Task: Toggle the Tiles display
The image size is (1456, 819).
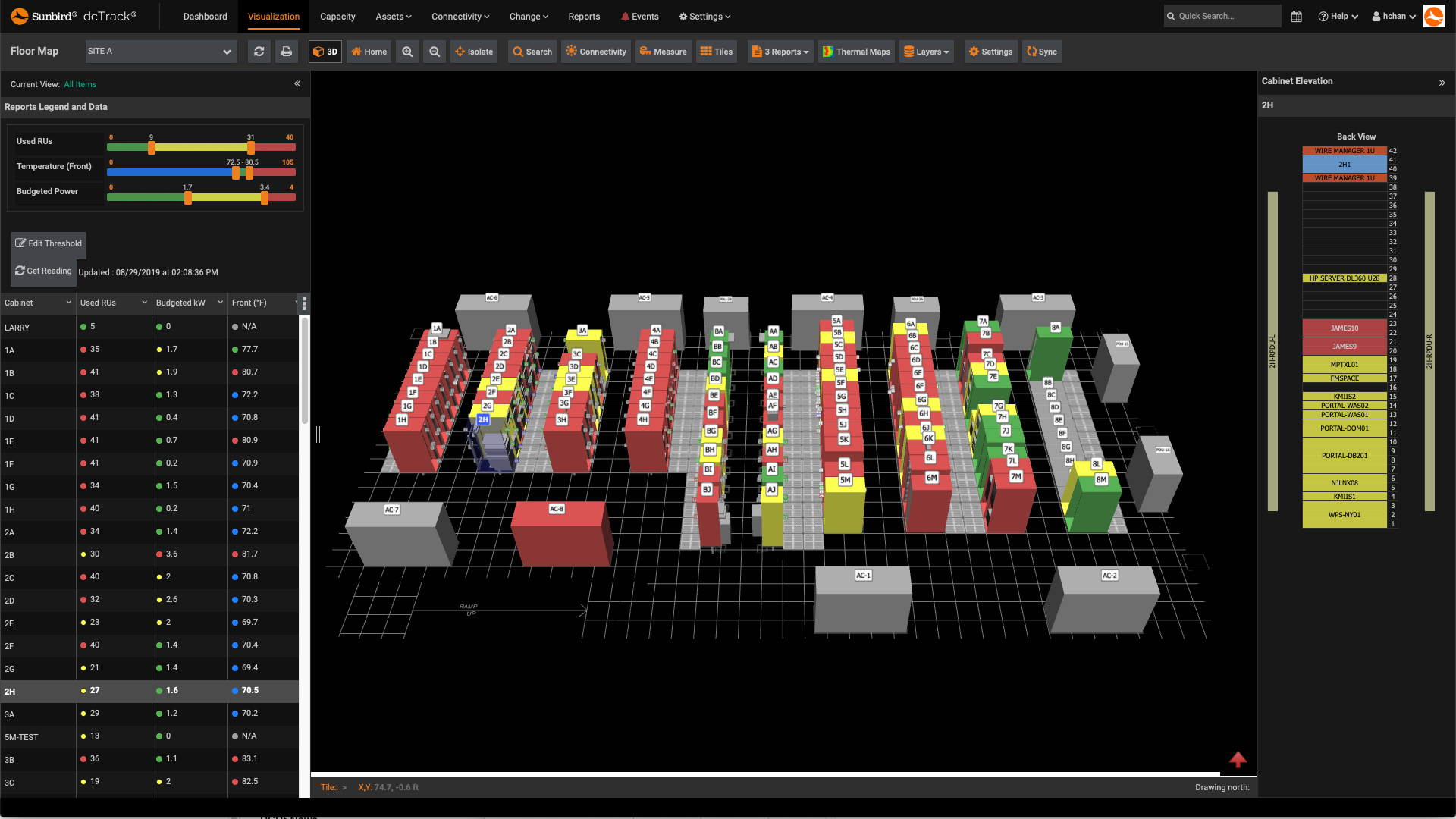Action: tap(716, 52)
